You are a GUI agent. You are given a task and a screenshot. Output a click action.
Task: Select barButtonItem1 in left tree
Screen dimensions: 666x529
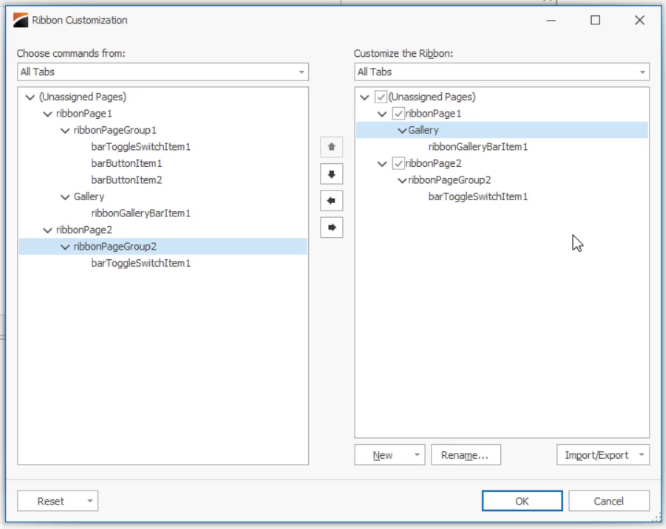pyautogui.click(x=127, y=163)
